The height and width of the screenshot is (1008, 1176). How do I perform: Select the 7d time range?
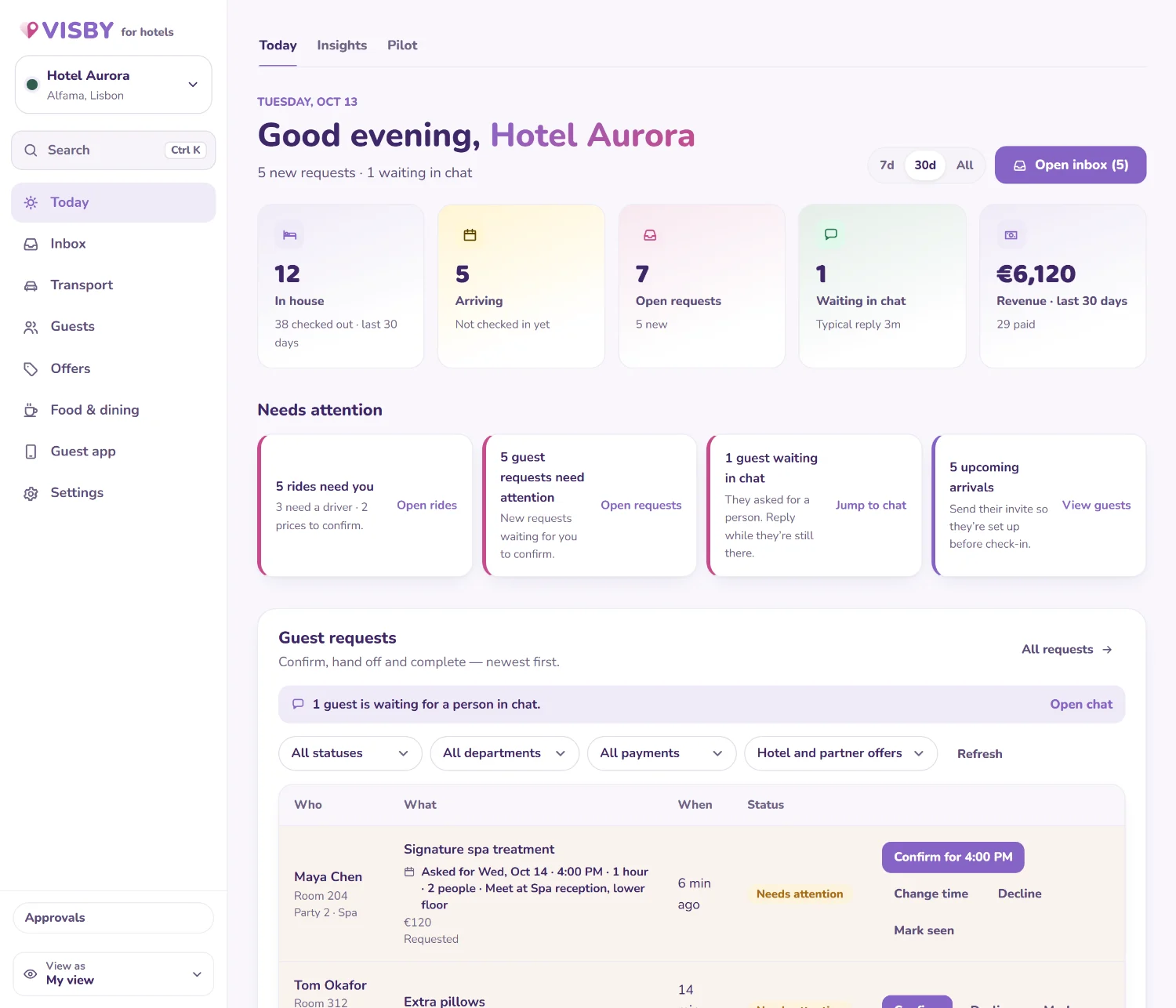pyautogui.click(x=887, y=165)
